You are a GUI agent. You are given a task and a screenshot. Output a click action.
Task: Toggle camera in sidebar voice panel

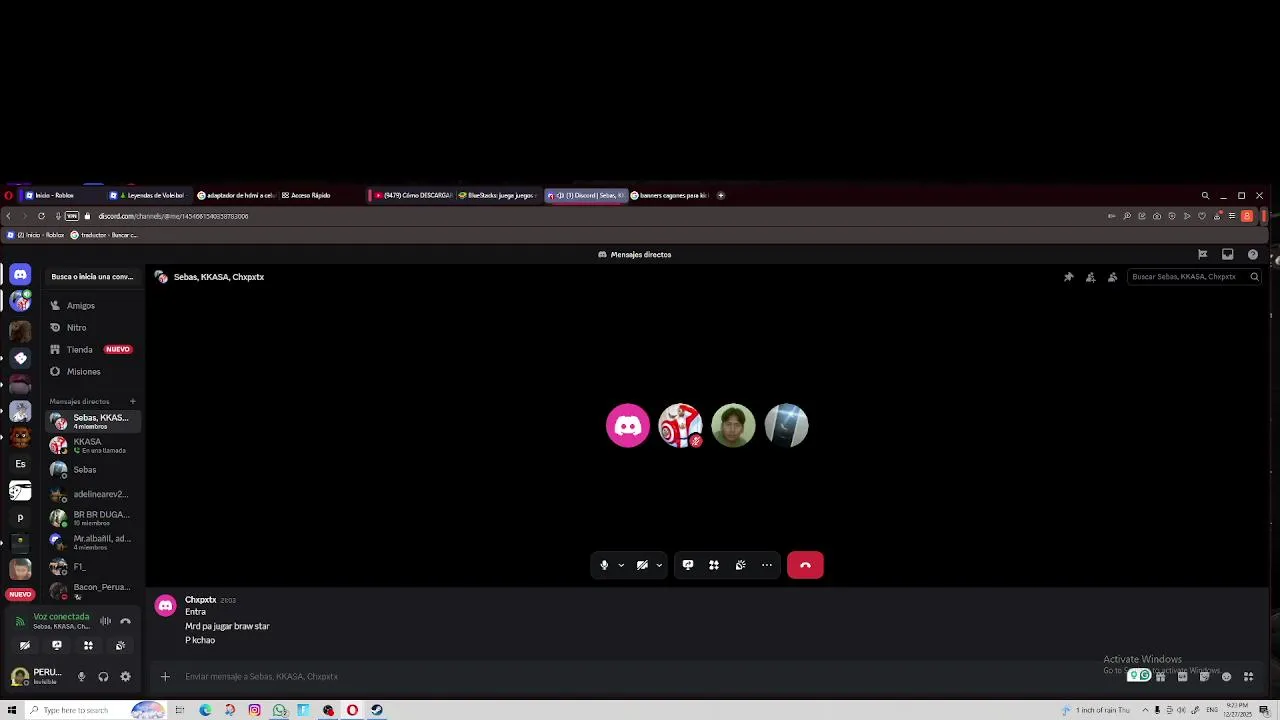coord(25,645)
